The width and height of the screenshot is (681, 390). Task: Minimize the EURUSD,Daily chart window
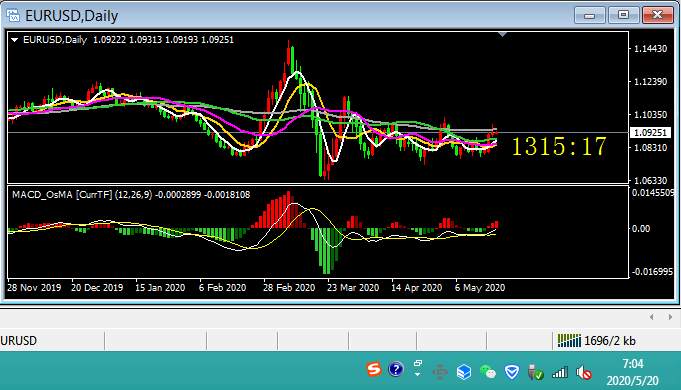pyautogui.click(x=589, y=15)
